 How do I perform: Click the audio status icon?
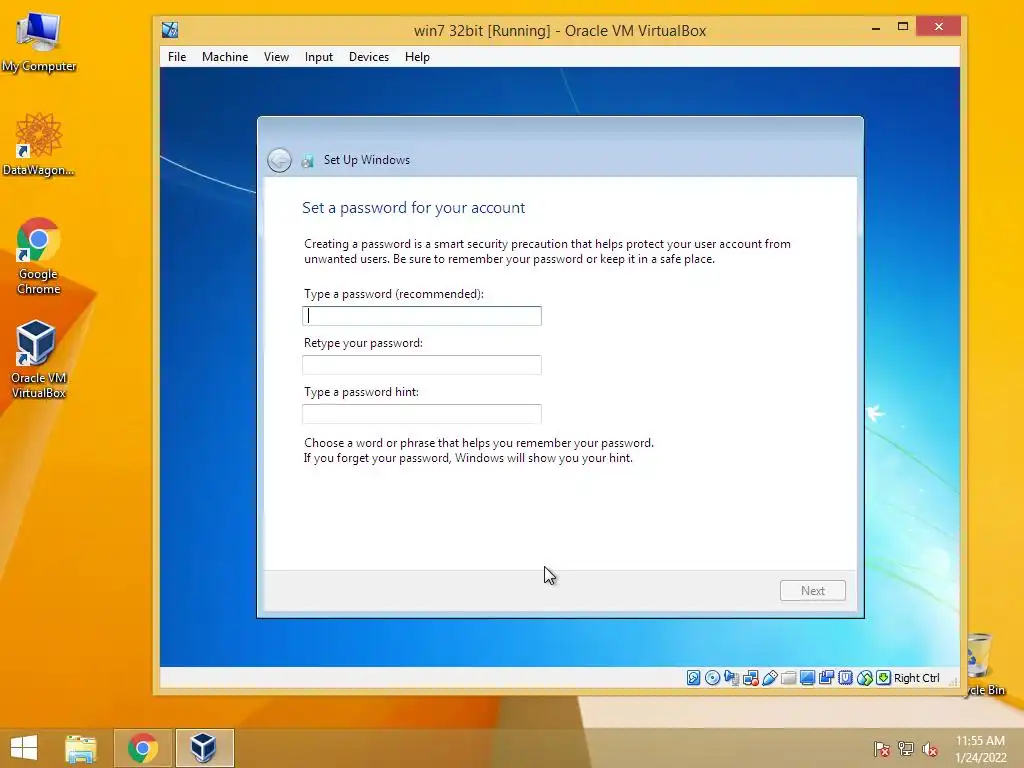tap(731, 678)
